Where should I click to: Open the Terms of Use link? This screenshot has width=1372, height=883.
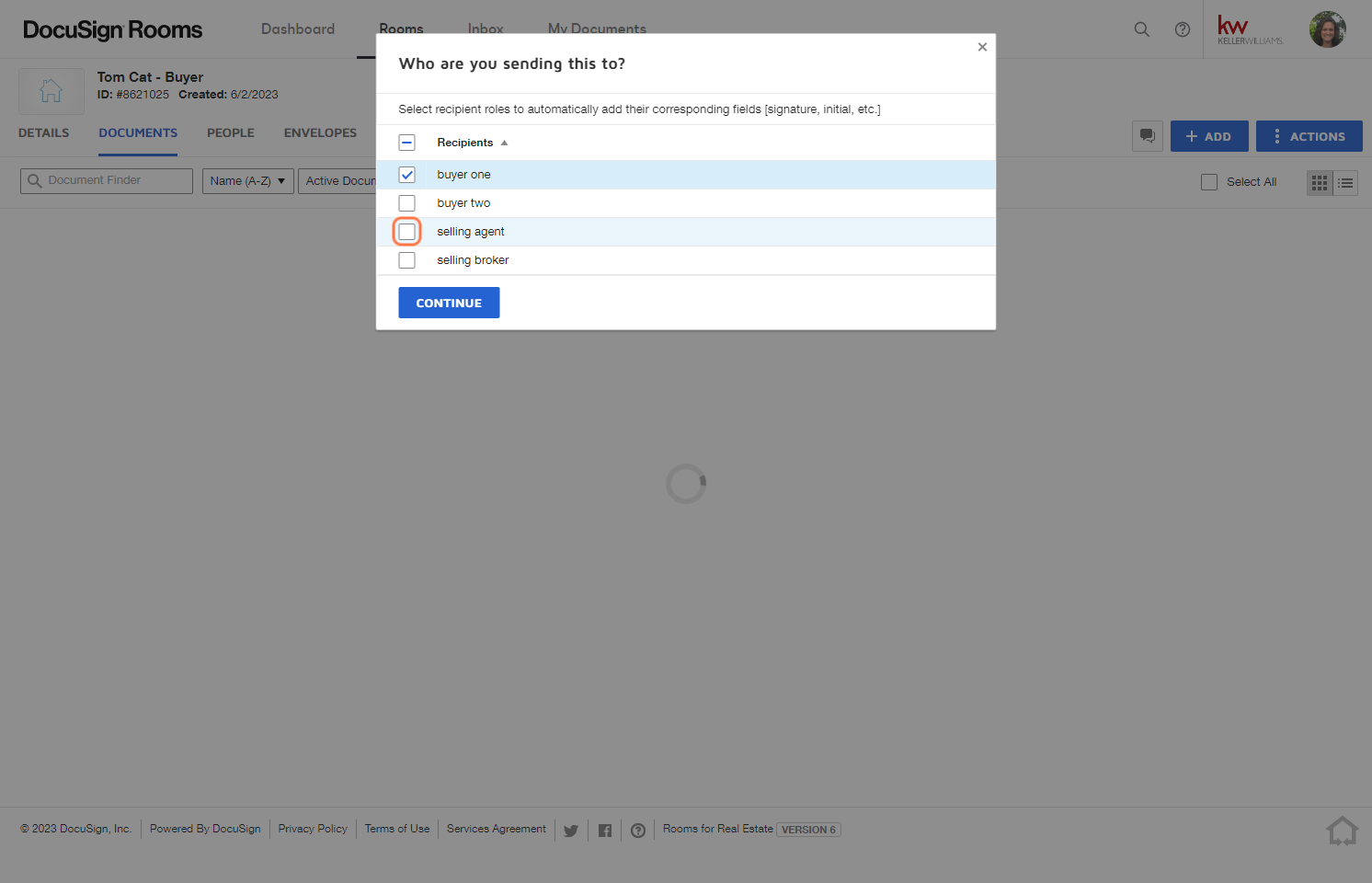[x=397, y=829]
